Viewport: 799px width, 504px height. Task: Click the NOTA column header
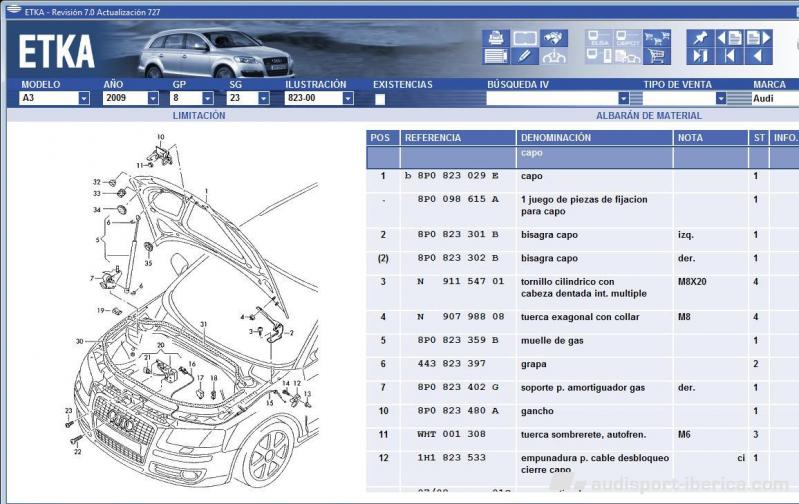point(710,138)
